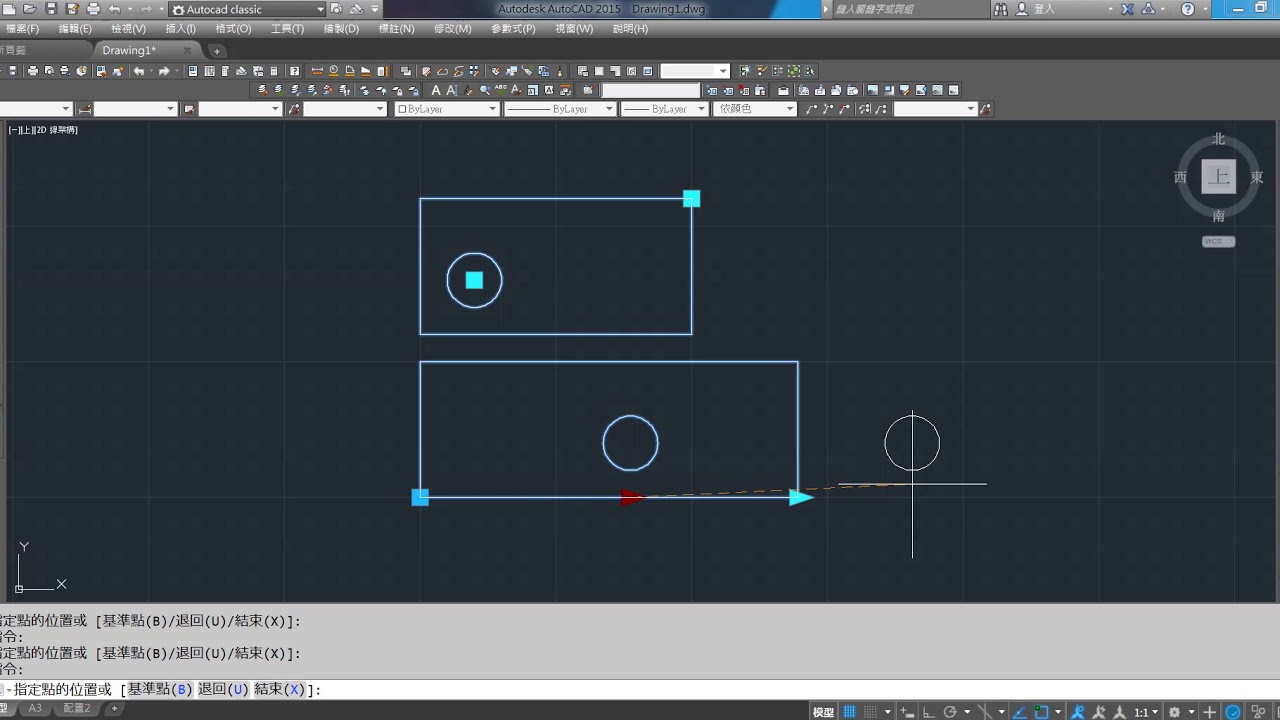
Task: Click the plot printer icon in standard toolbar
Action: pos(33,71)
